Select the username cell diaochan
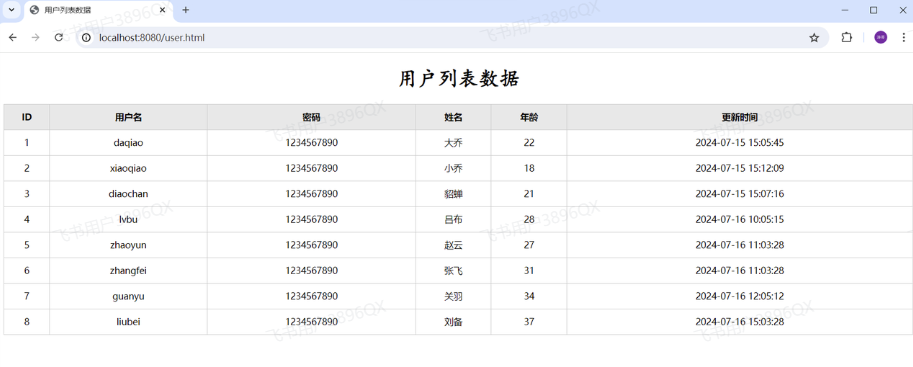Image resolution: width=913 pixels, height=367 pixels. click(x=128, y=194)
